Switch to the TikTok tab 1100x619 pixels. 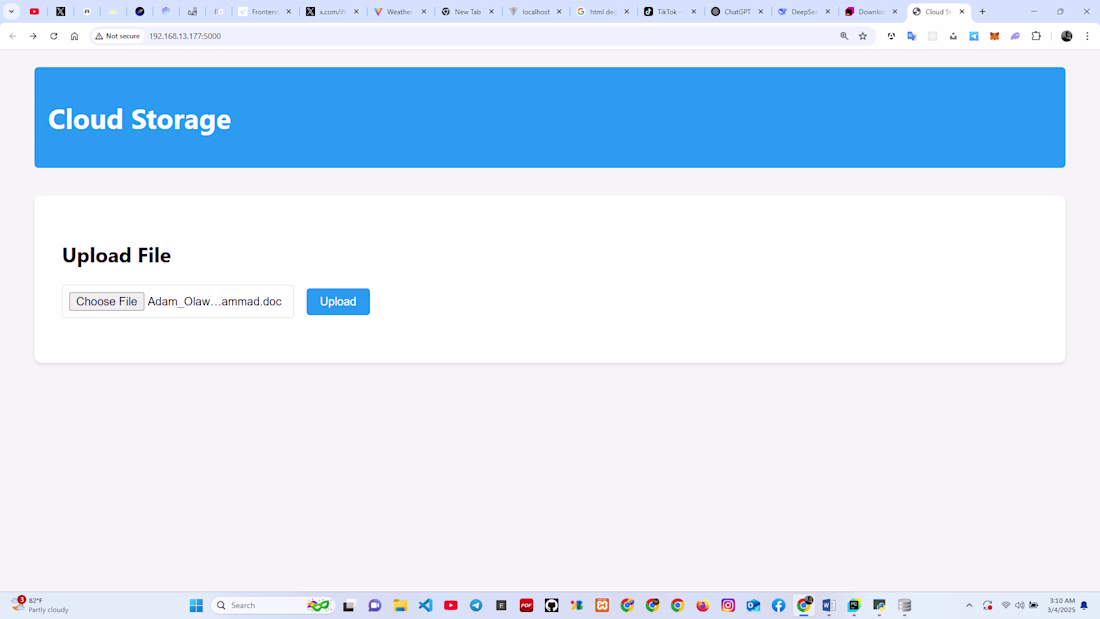click(x=671, y=11)
